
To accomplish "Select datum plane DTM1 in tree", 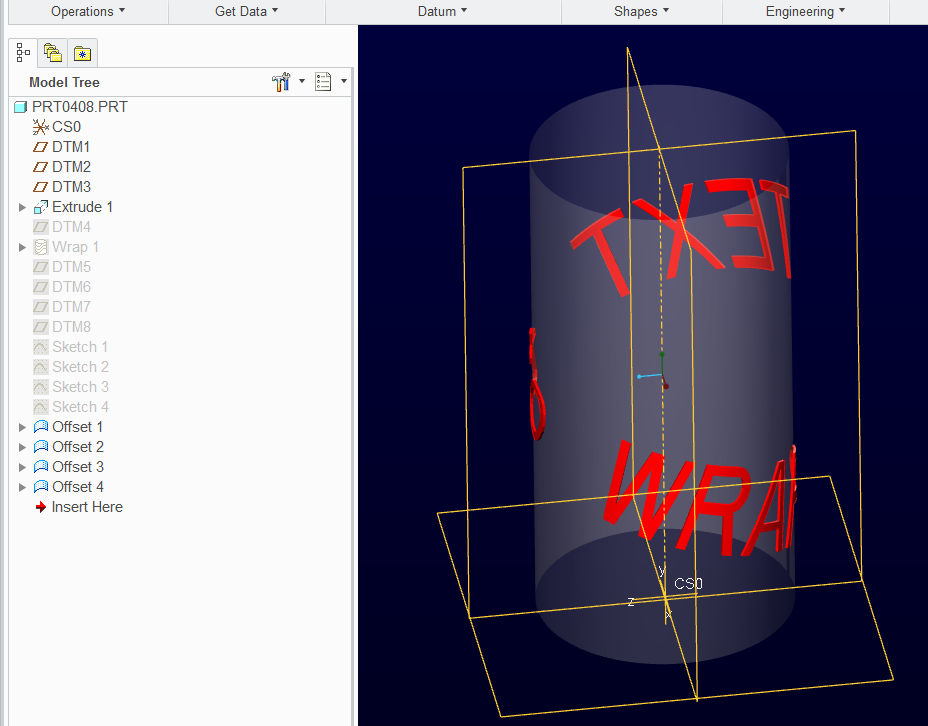I will [71, 147].
